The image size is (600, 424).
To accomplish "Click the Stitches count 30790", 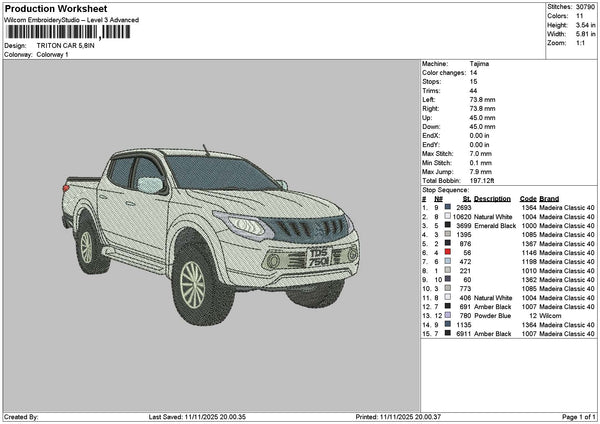I will pyautogui.click(x=585, y=7).
